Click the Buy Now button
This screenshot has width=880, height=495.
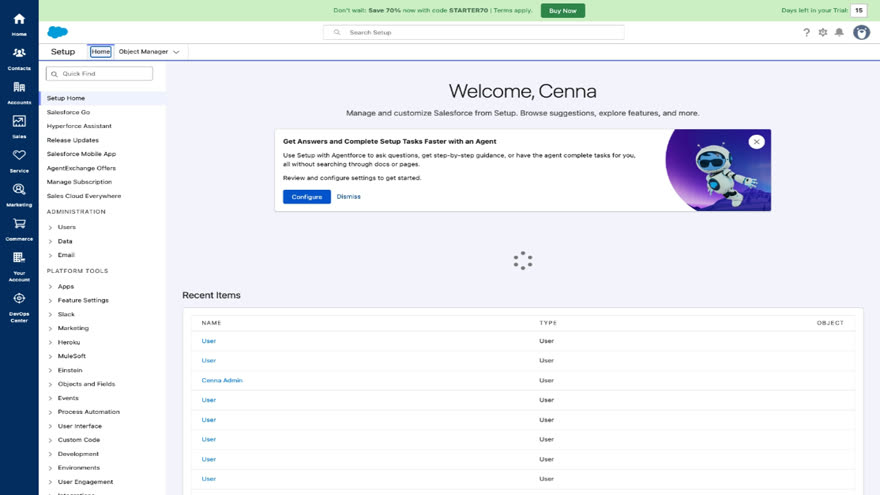point(562,11)
